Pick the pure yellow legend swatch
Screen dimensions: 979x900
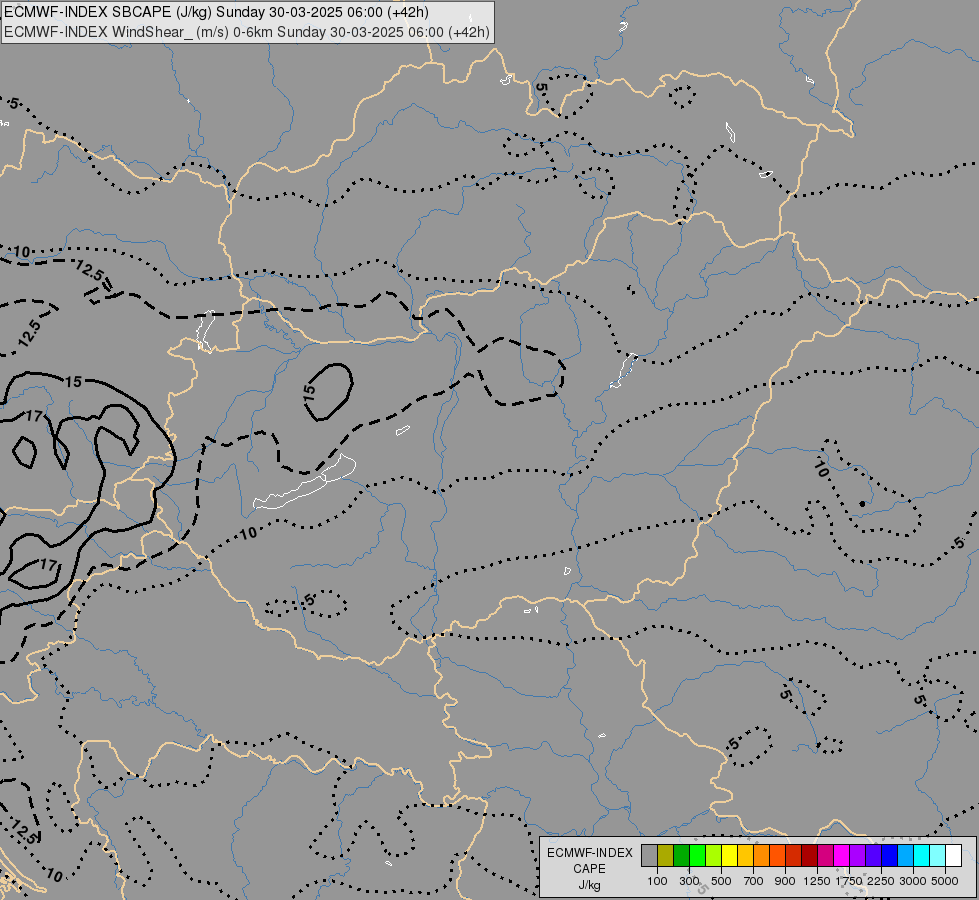(x=729, y=855)
